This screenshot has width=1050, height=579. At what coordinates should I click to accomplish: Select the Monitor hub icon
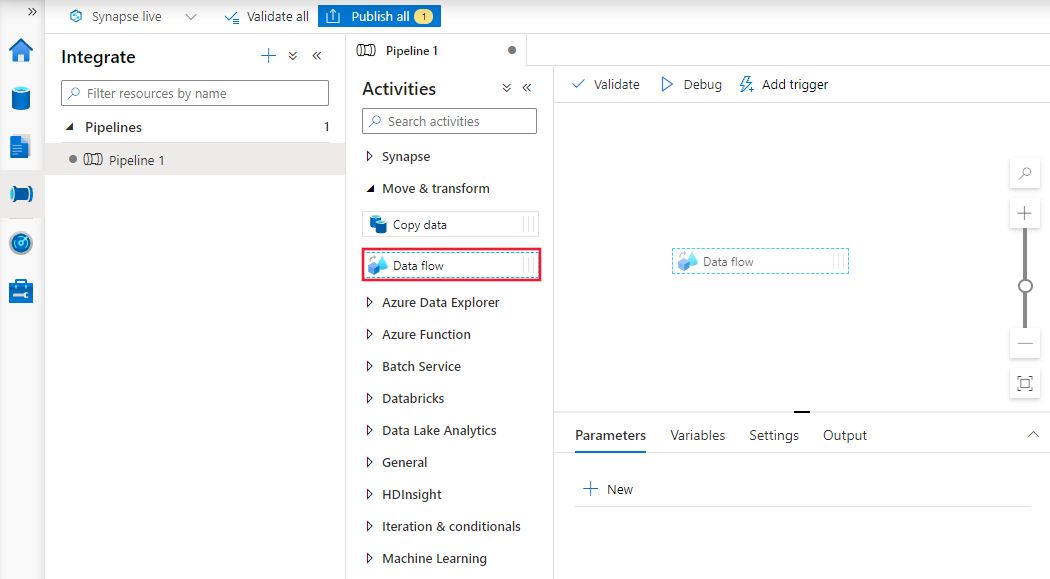(x=21, y=242)
